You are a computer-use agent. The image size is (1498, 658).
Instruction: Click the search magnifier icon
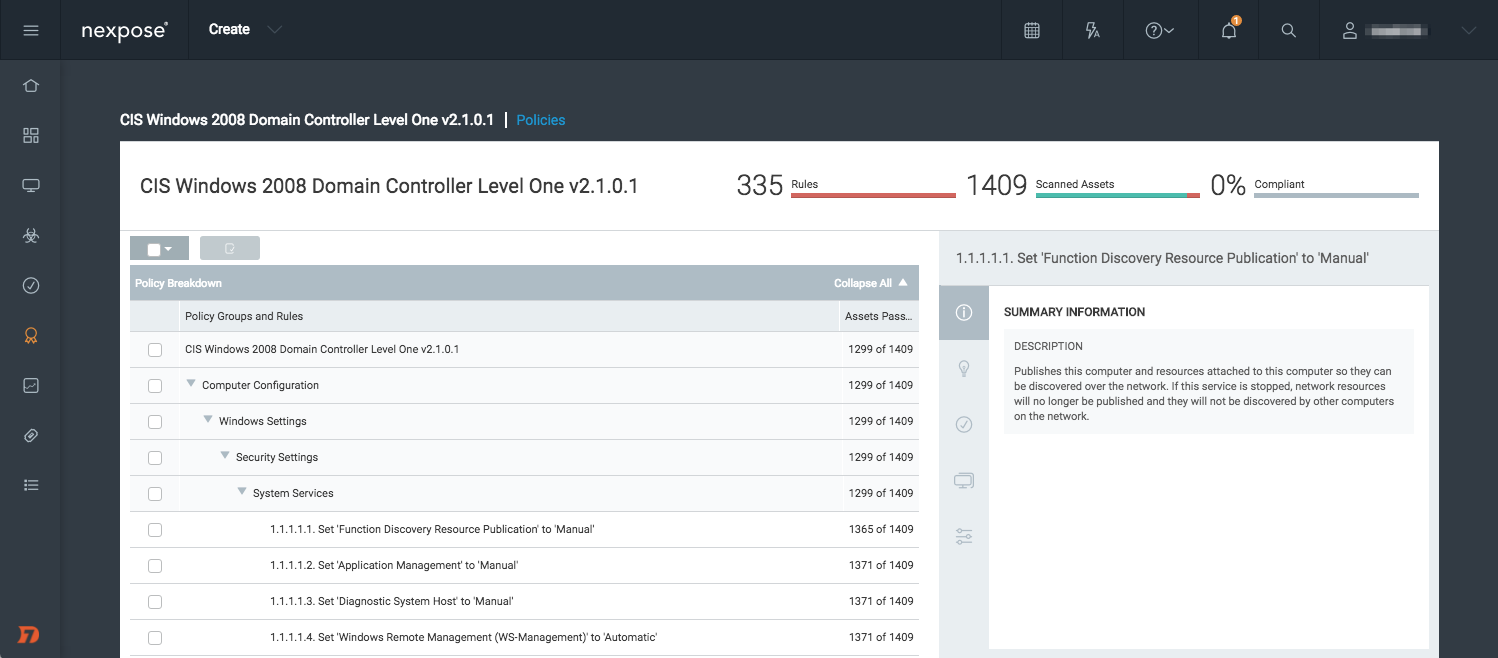pyautogui.click(x=1288, y=30)
